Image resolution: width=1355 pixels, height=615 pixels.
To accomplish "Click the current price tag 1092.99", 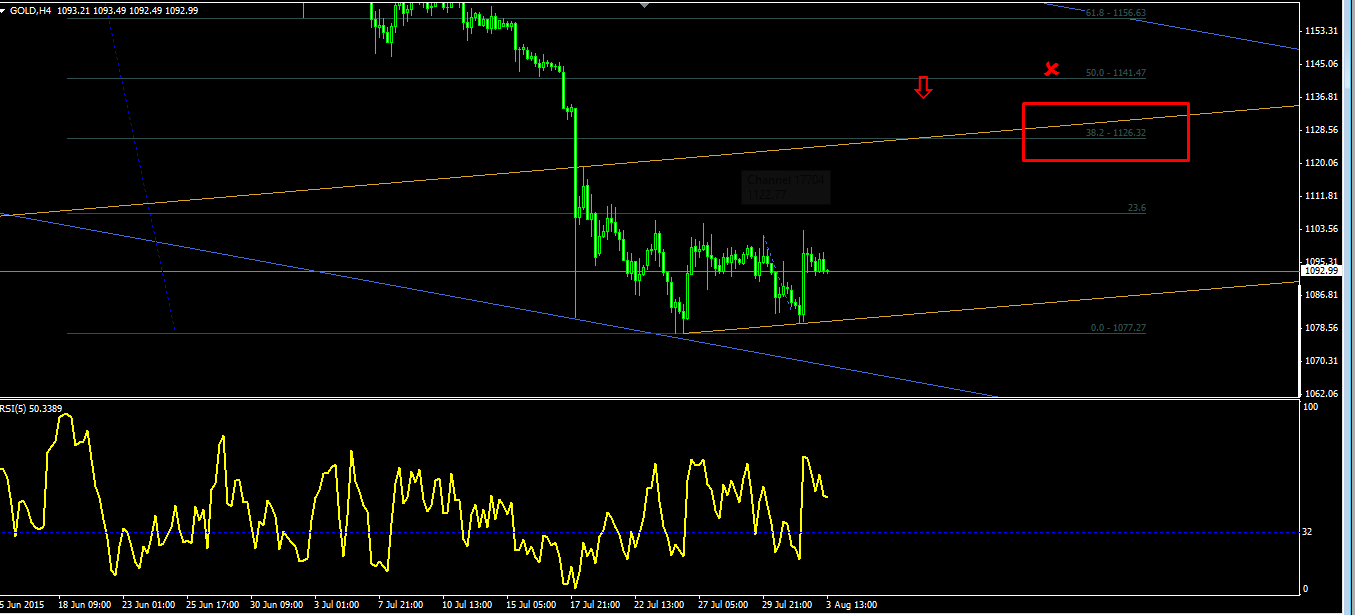I will [x=1321, y=271].
